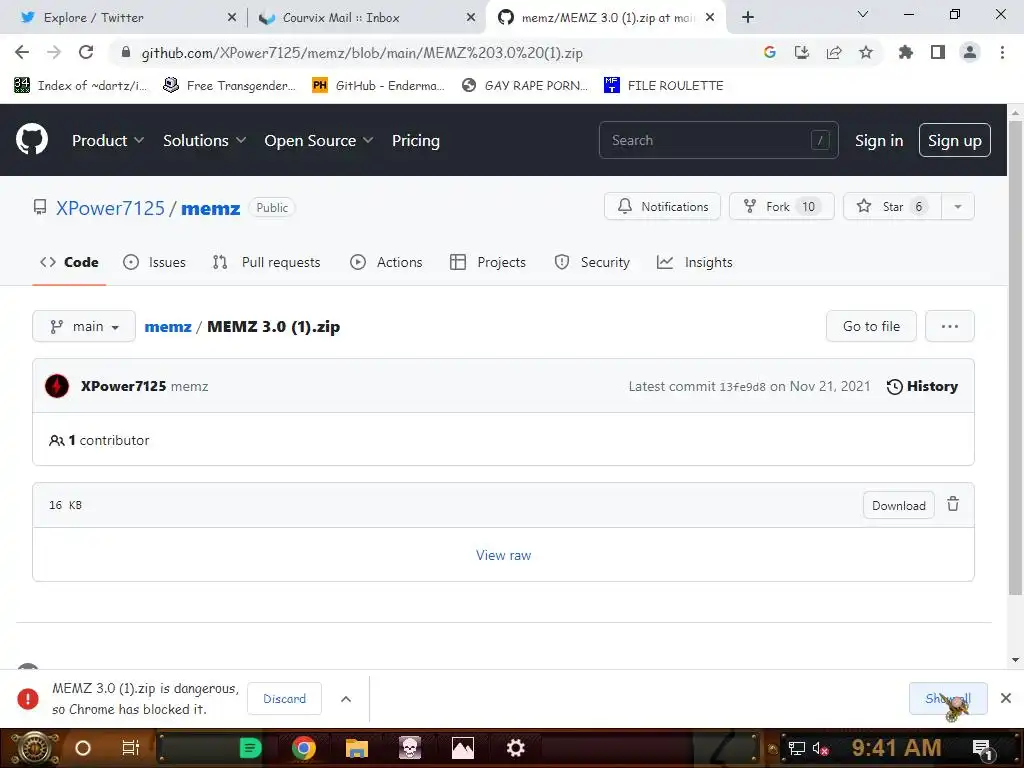This screenshot has width=1024, height=768.
Task: Open Chrome from the taskbar
Action: [x=304, y=748]
